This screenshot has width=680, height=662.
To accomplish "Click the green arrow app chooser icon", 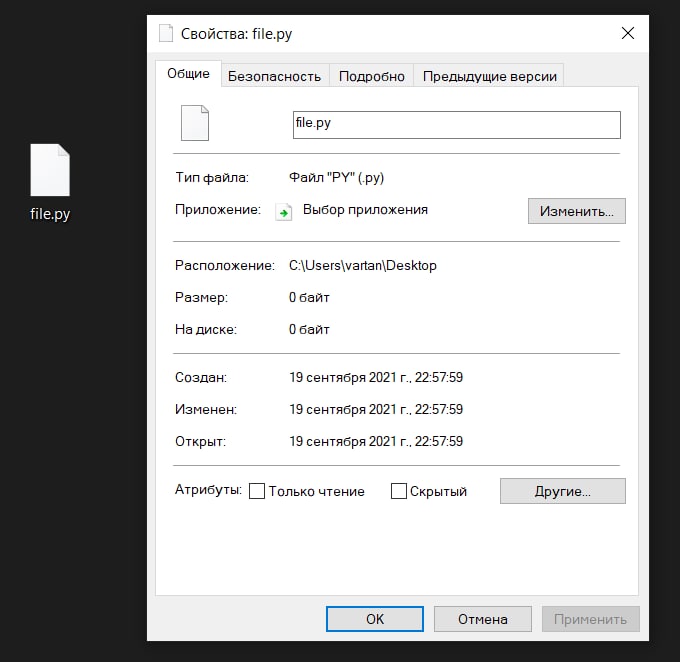I will (x=284, y=212).
